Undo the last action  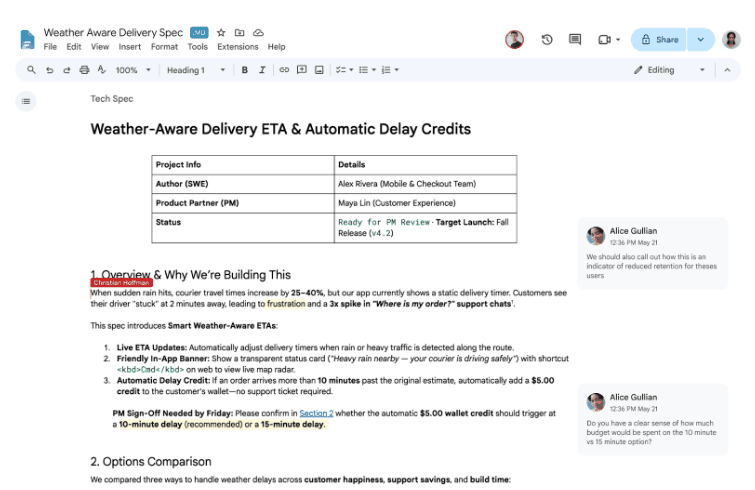pos(50,70)
